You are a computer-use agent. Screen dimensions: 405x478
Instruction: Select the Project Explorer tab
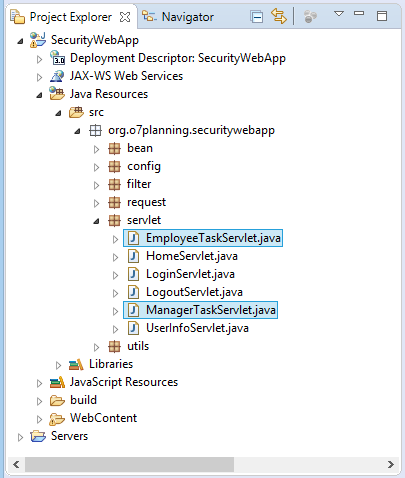pyautogui.click(x=62, y=17)
